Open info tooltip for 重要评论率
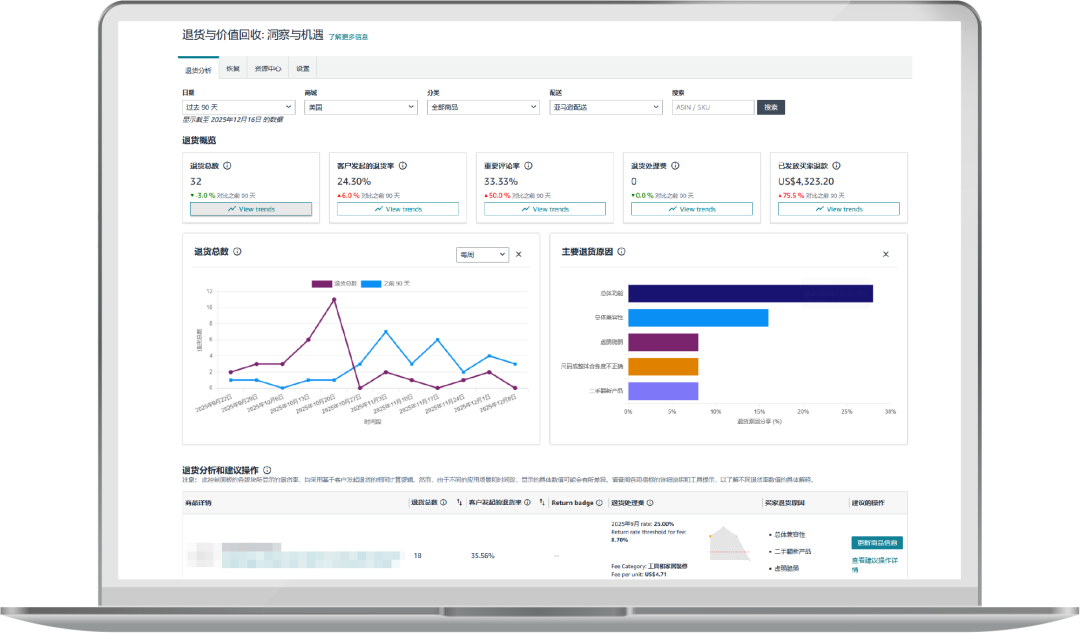Image resolution: width=1080 pixels, height=633 pixels. pyautogui.click(x=529, y=166)
